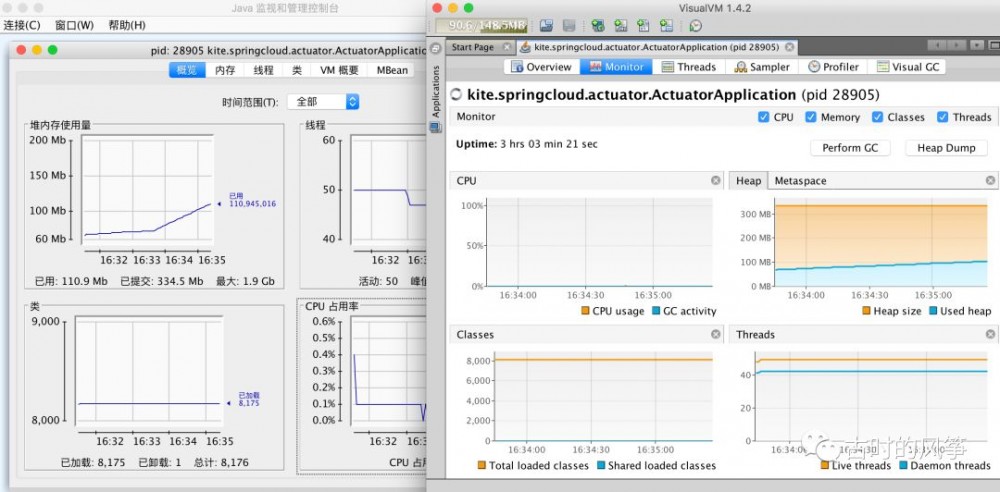Click the Heap Dump button

946,148
